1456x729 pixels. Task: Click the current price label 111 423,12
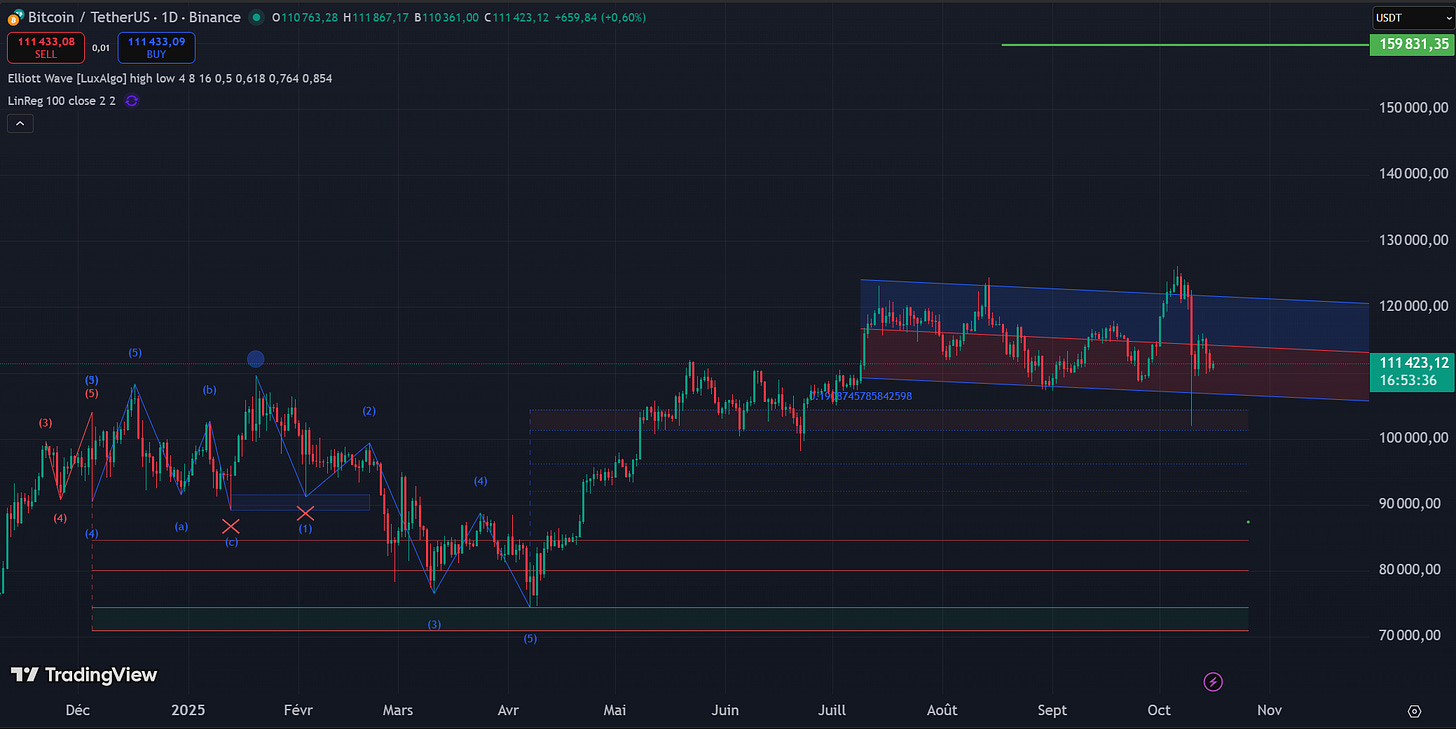(1411, 363)
